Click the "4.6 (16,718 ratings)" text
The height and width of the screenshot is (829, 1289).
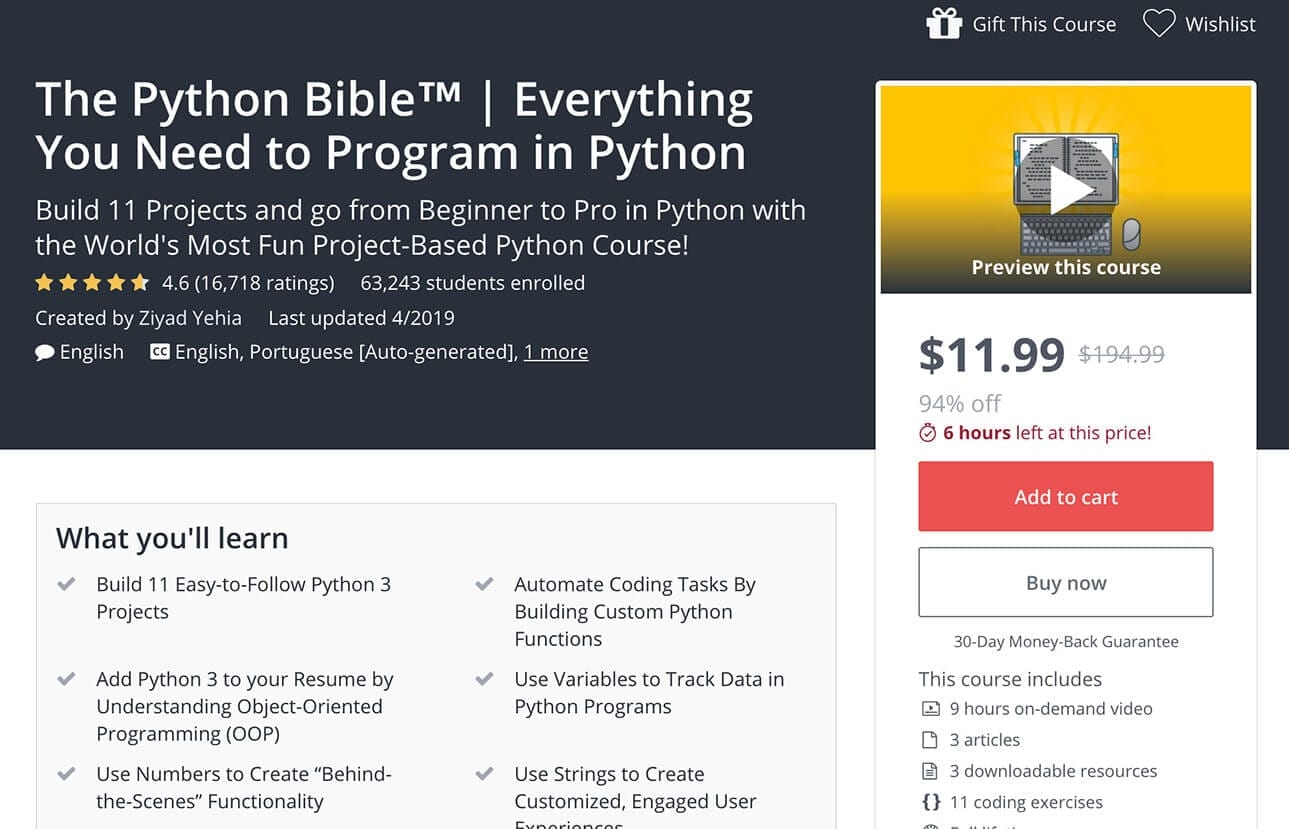(x=248, y=283)
